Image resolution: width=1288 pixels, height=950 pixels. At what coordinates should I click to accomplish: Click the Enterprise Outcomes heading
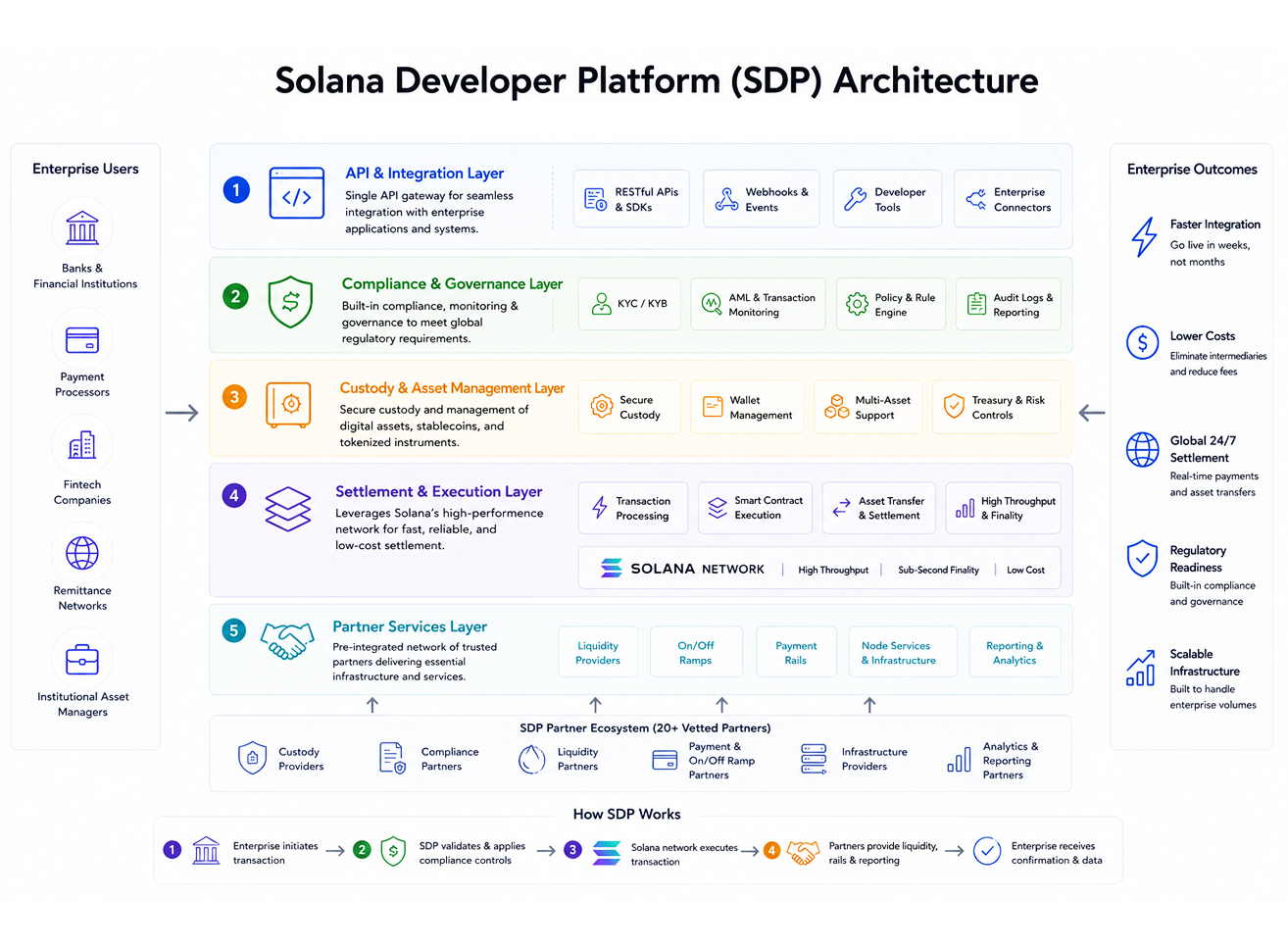(x=1192, y=169)
